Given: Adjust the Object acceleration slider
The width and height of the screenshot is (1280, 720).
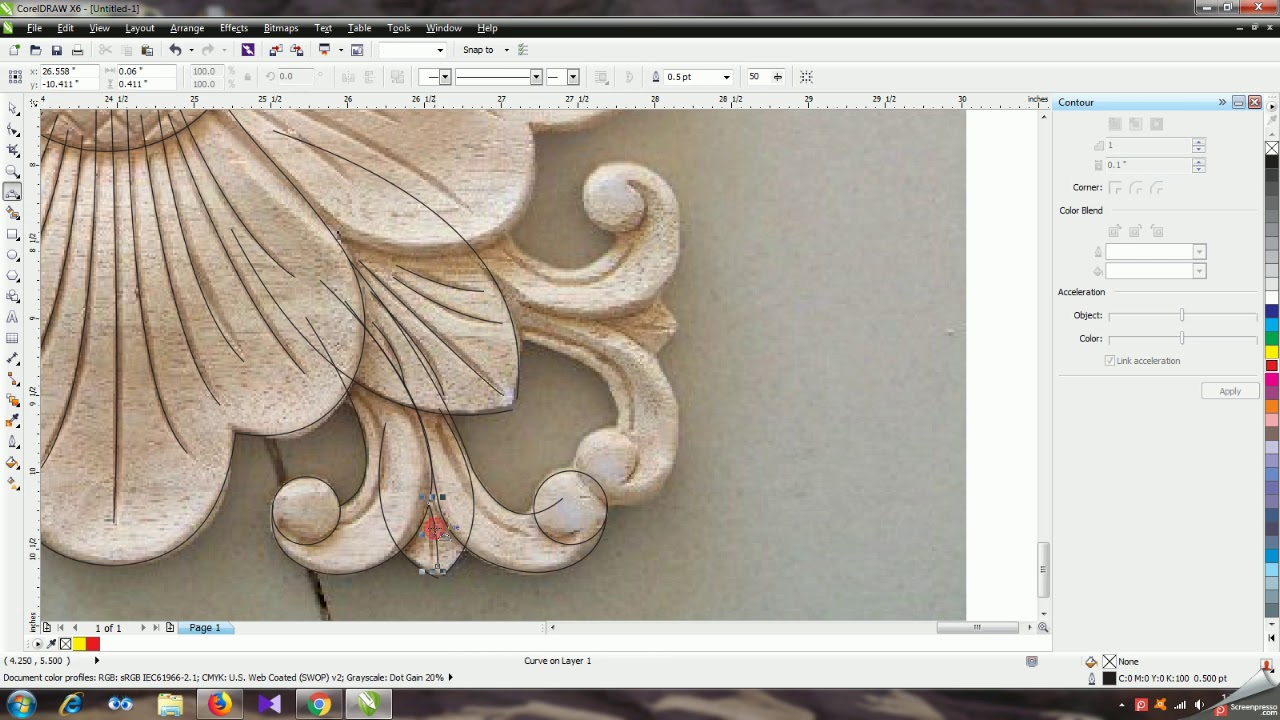Looking at the screenshot, I should (x=1182, y=316).
